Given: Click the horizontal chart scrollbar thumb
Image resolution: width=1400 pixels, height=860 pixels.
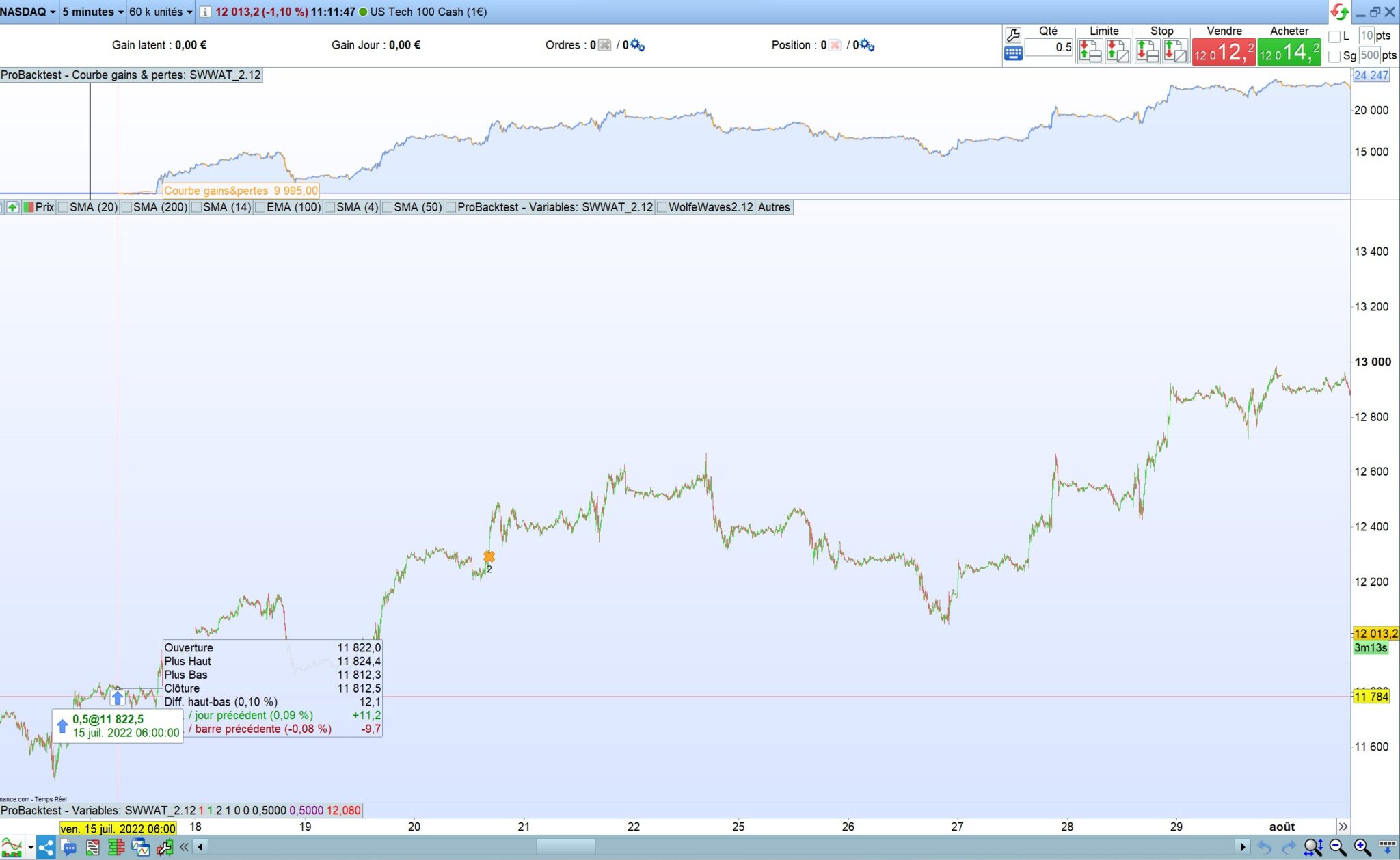Looking at the screenshot, I should coord(565,848).
